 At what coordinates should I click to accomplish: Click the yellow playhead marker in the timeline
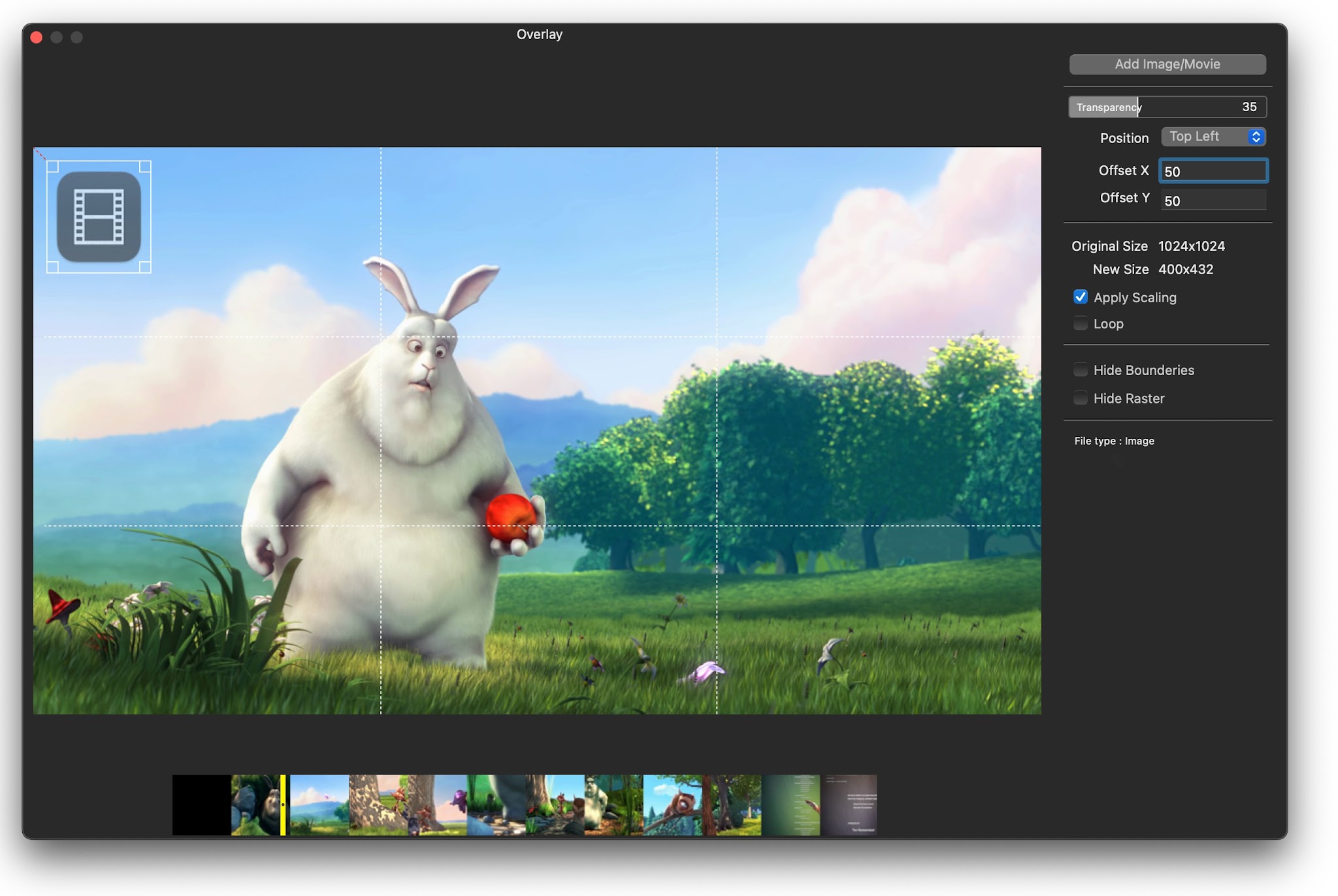(x=283, y=805)
